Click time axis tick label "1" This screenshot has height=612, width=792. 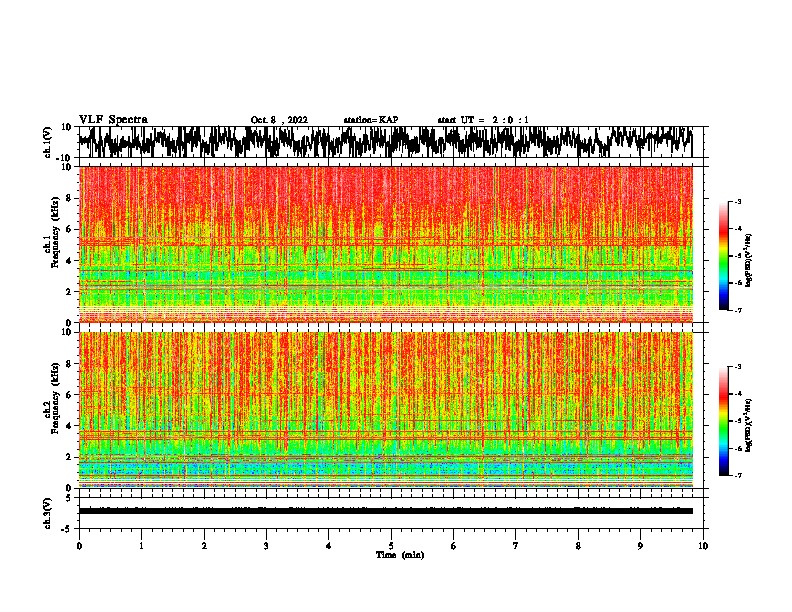point(141,546)
